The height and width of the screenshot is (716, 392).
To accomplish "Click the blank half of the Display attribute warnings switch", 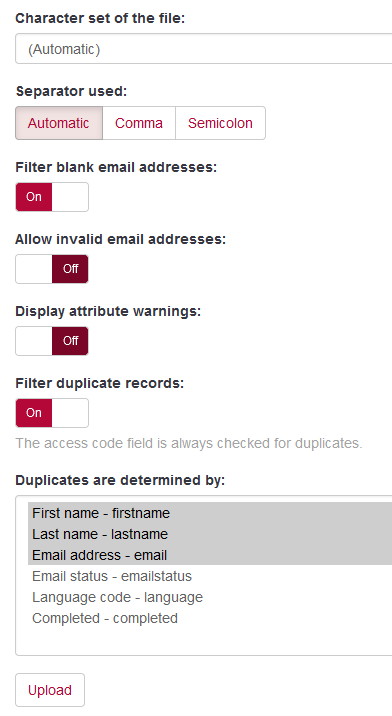I will 34,341.
